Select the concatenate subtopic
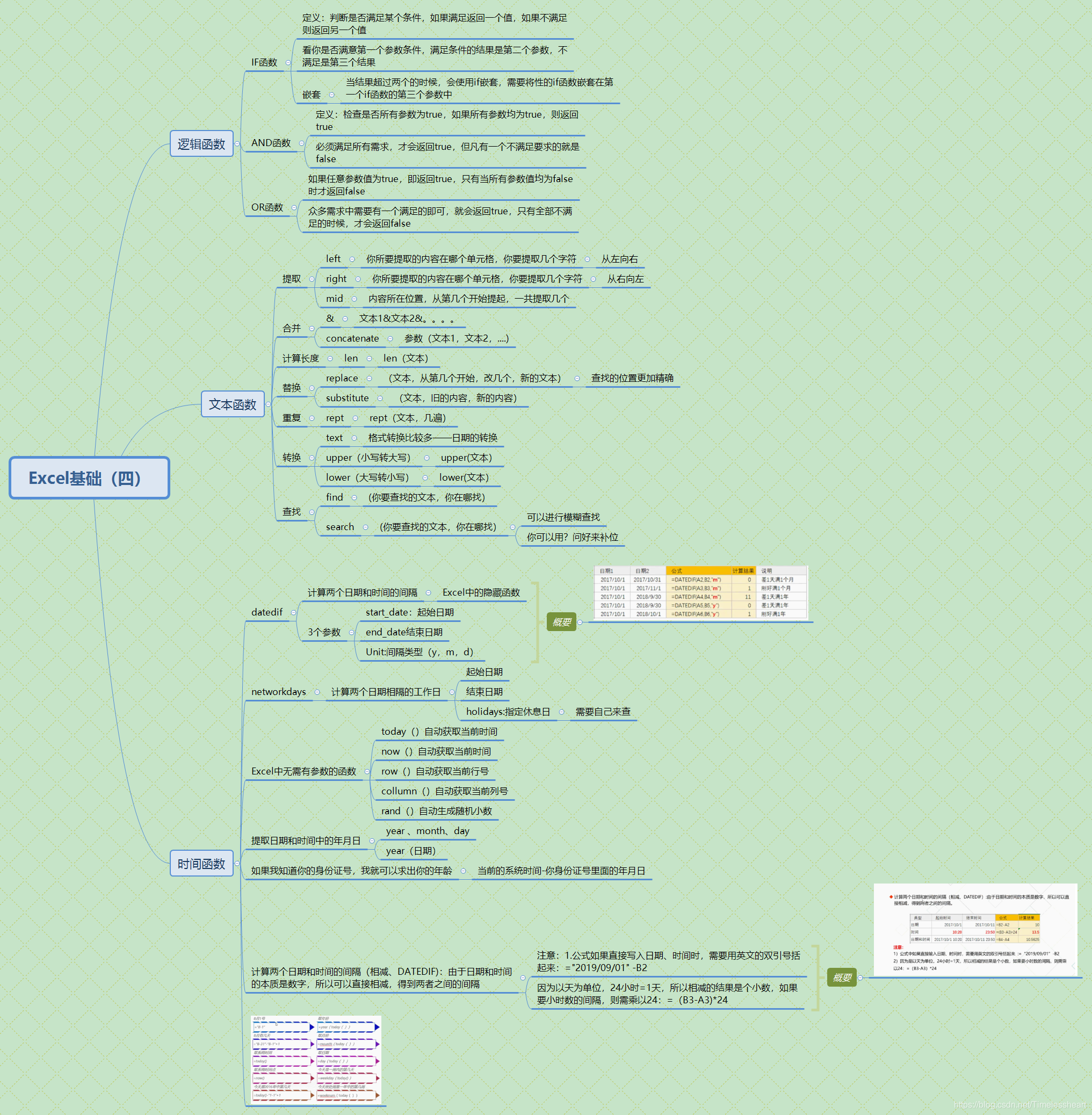 [352, 338]
